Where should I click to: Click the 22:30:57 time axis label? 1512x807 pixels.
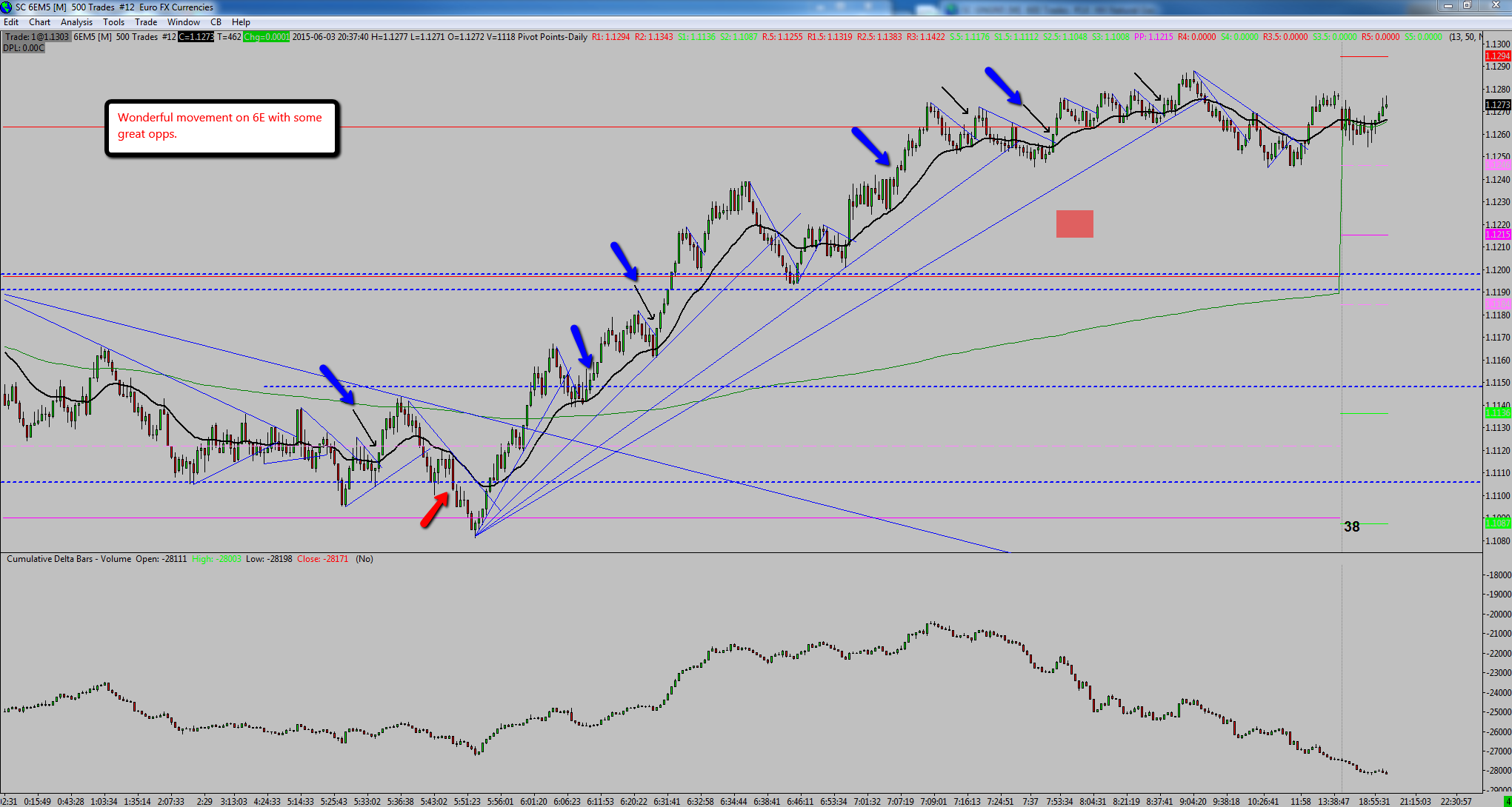(1456, 801)
